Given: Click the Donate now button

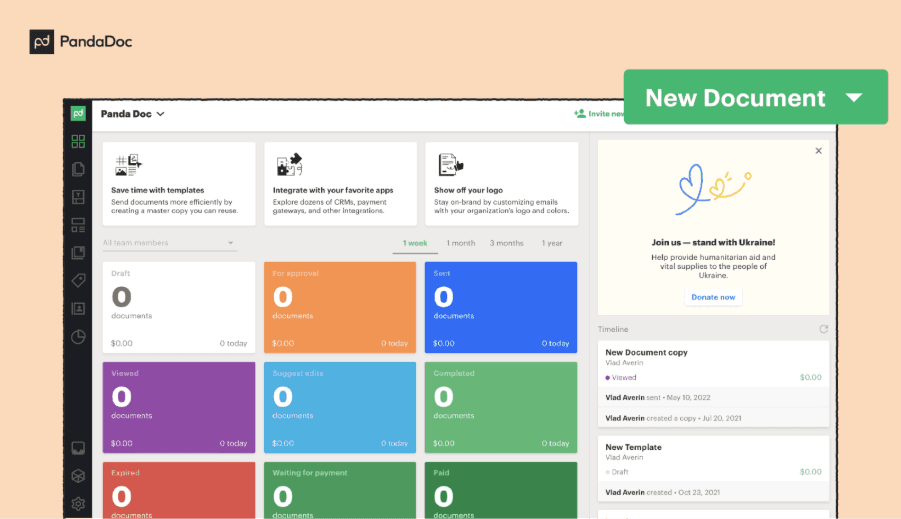Looking at the screenshot, I should click(x=713, y=297).
